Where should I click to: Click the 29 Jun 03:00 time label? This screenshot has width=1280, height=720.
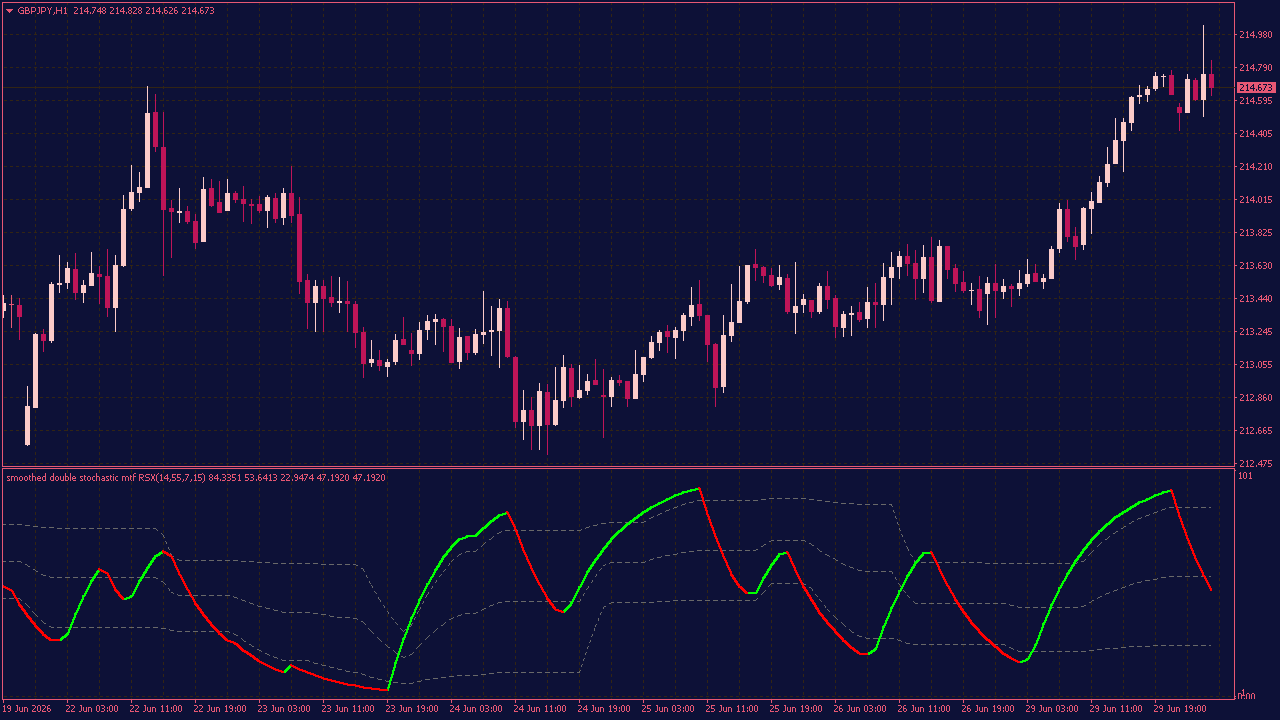point(1052,709)
